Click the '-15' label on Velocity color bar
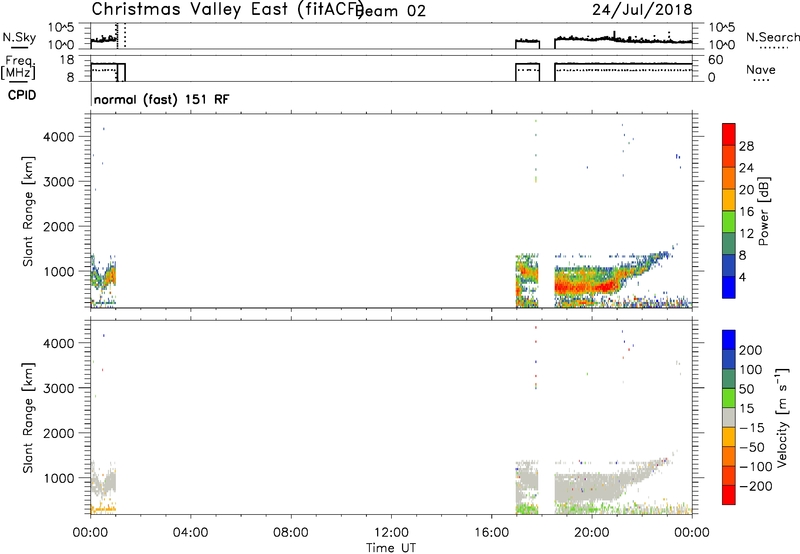Screen dimensions: 800x554 (x=752, y=428)
